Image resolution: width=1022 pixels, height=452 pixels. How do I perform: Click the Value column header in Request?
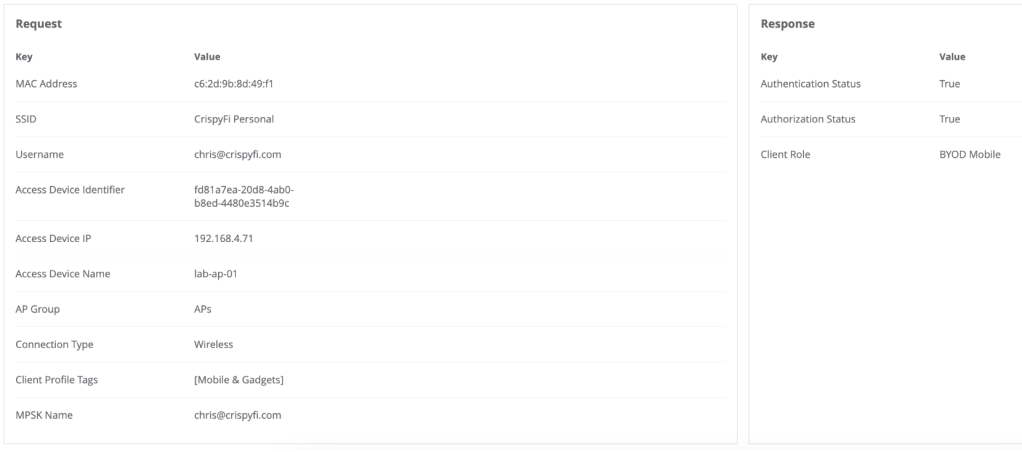tap(207, 57)
